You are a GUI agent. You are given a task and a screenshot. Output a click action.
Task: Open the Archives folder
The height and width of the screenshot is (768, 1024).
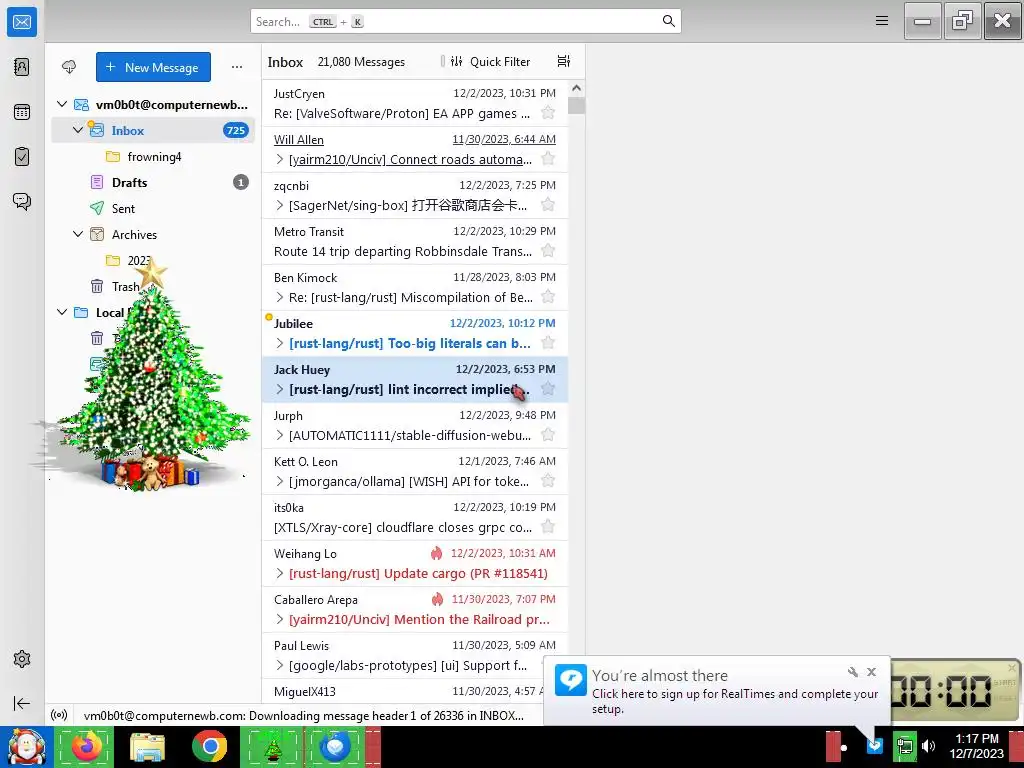pyautogui.click(x=153, y=234)
